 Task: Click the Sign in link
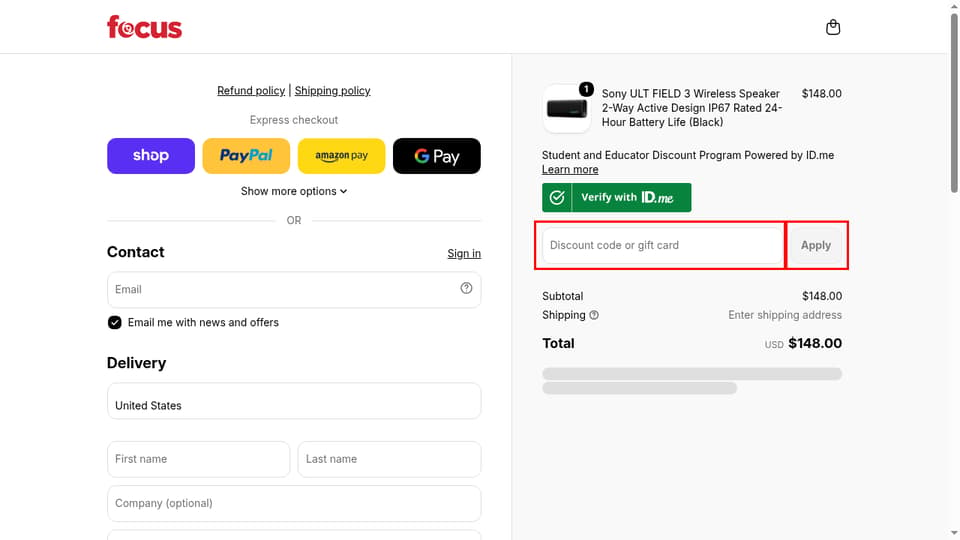click(464, 253)
